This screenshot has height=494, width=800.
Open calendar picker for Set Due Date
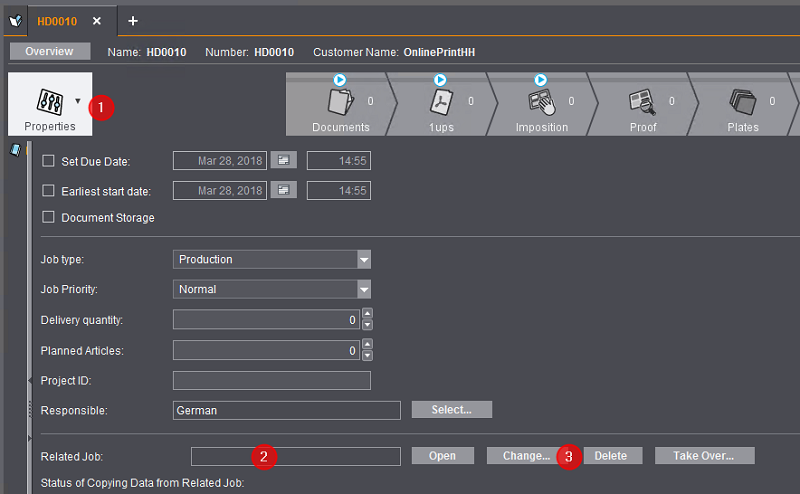pos(284,160)
